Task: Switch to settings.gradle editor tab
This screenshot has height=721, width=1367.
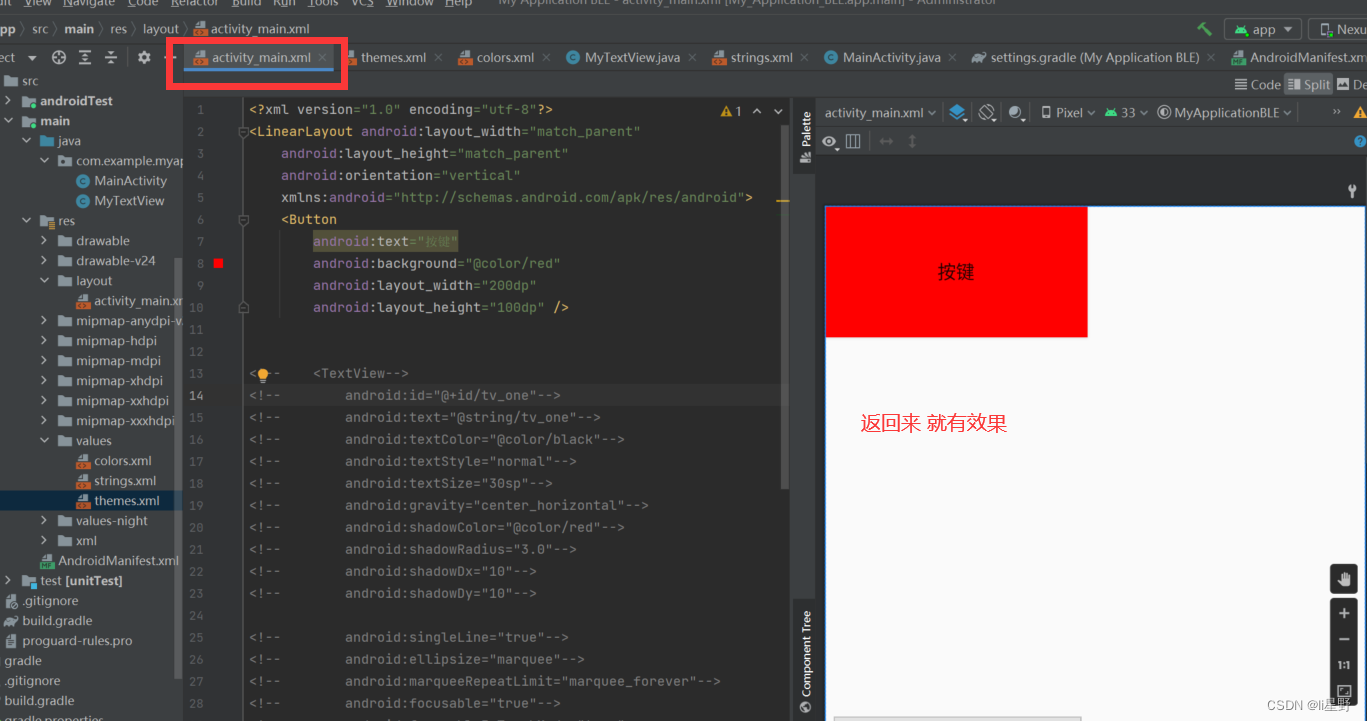Action: (x=1094, y=58)
